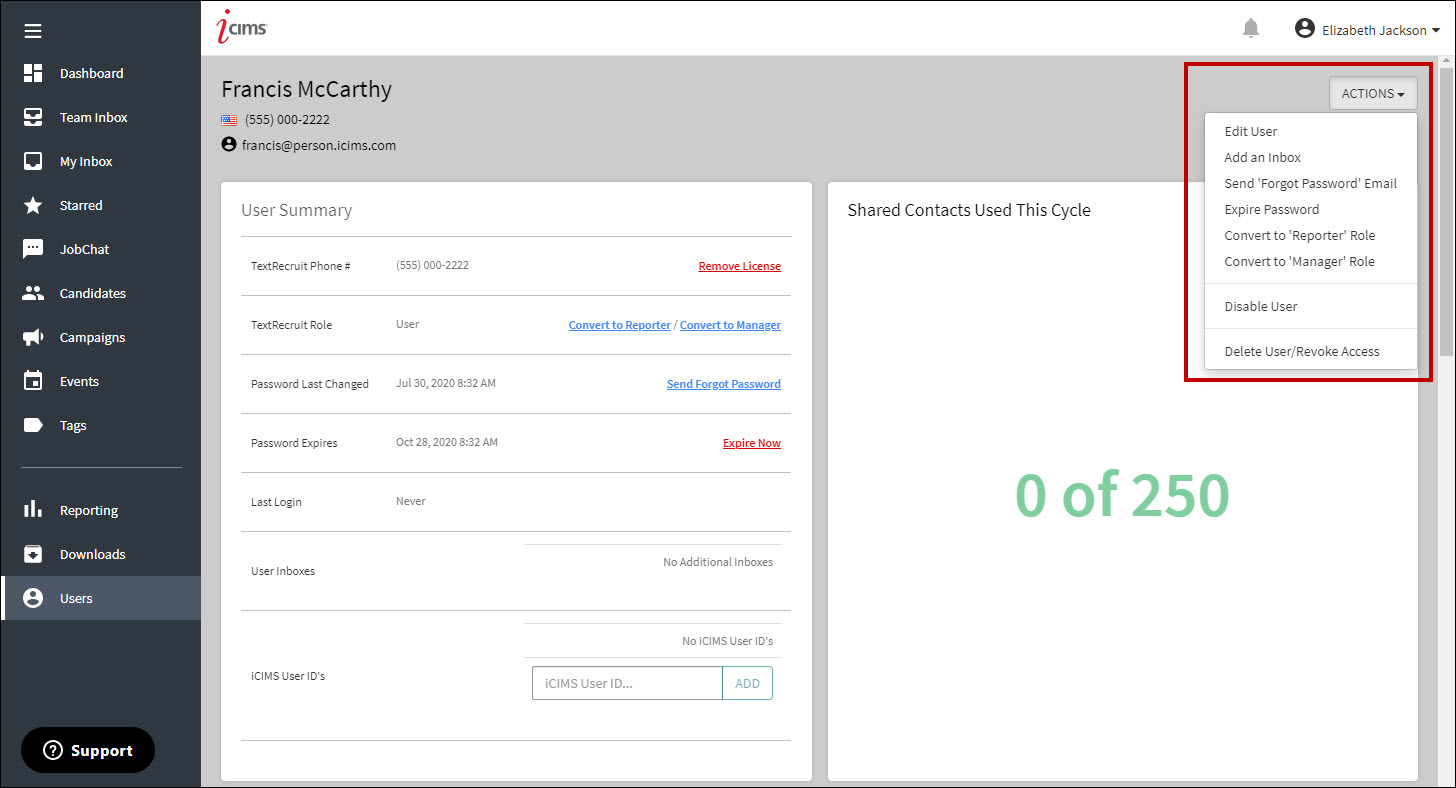
Task: Click the Convert to Manager link
Action: (730, 325)
